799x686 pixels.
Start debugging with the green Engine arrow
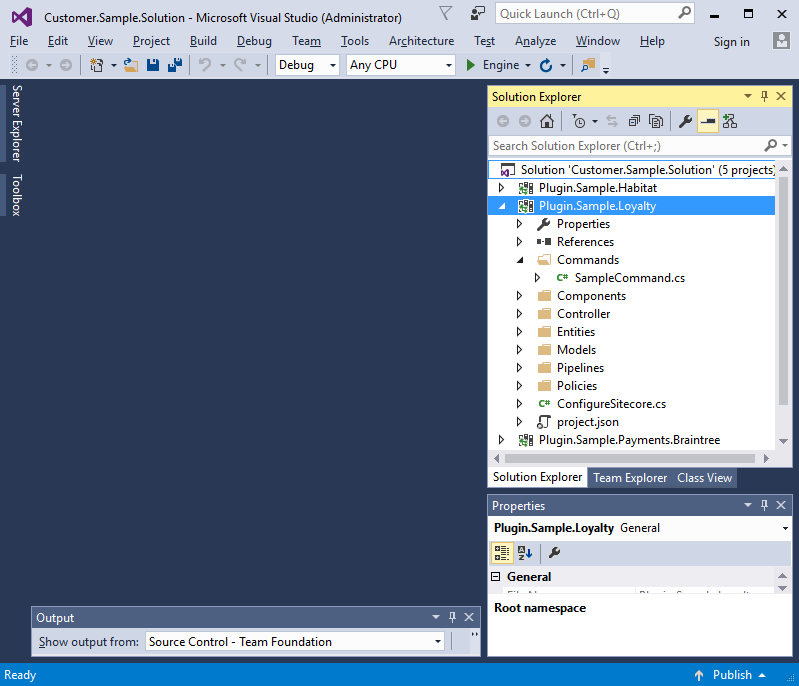click(470, 65)
